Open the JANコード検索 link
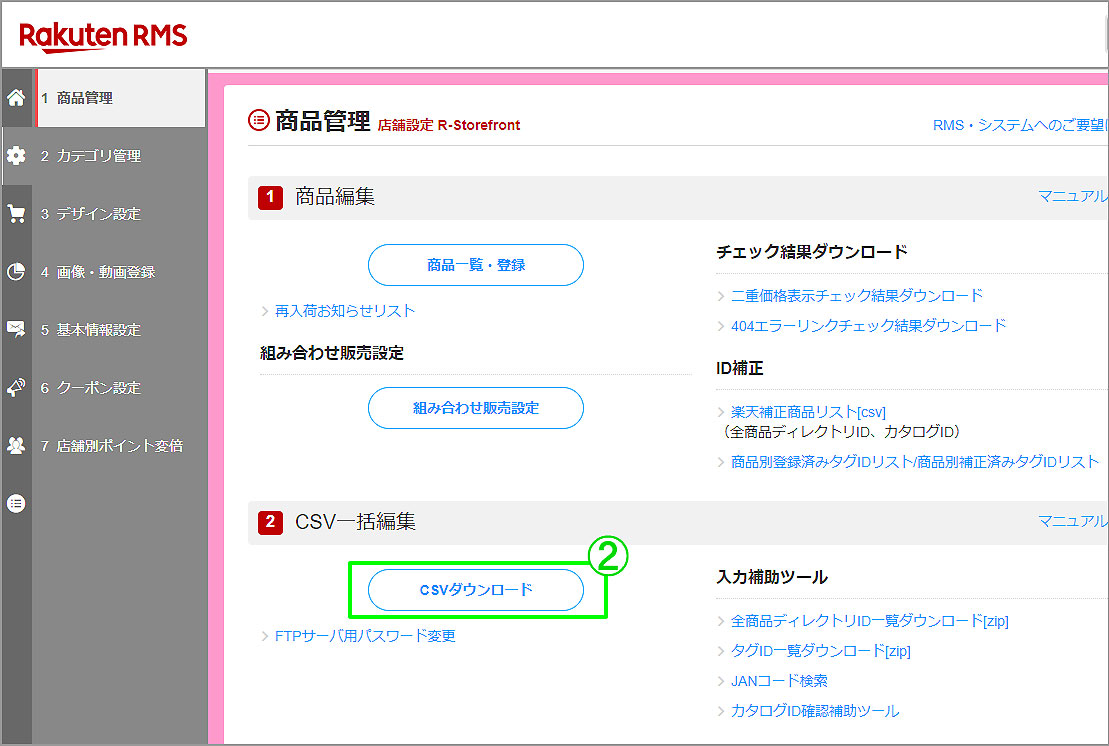The width and height of the screenshot is (1109, 746). 779,680
